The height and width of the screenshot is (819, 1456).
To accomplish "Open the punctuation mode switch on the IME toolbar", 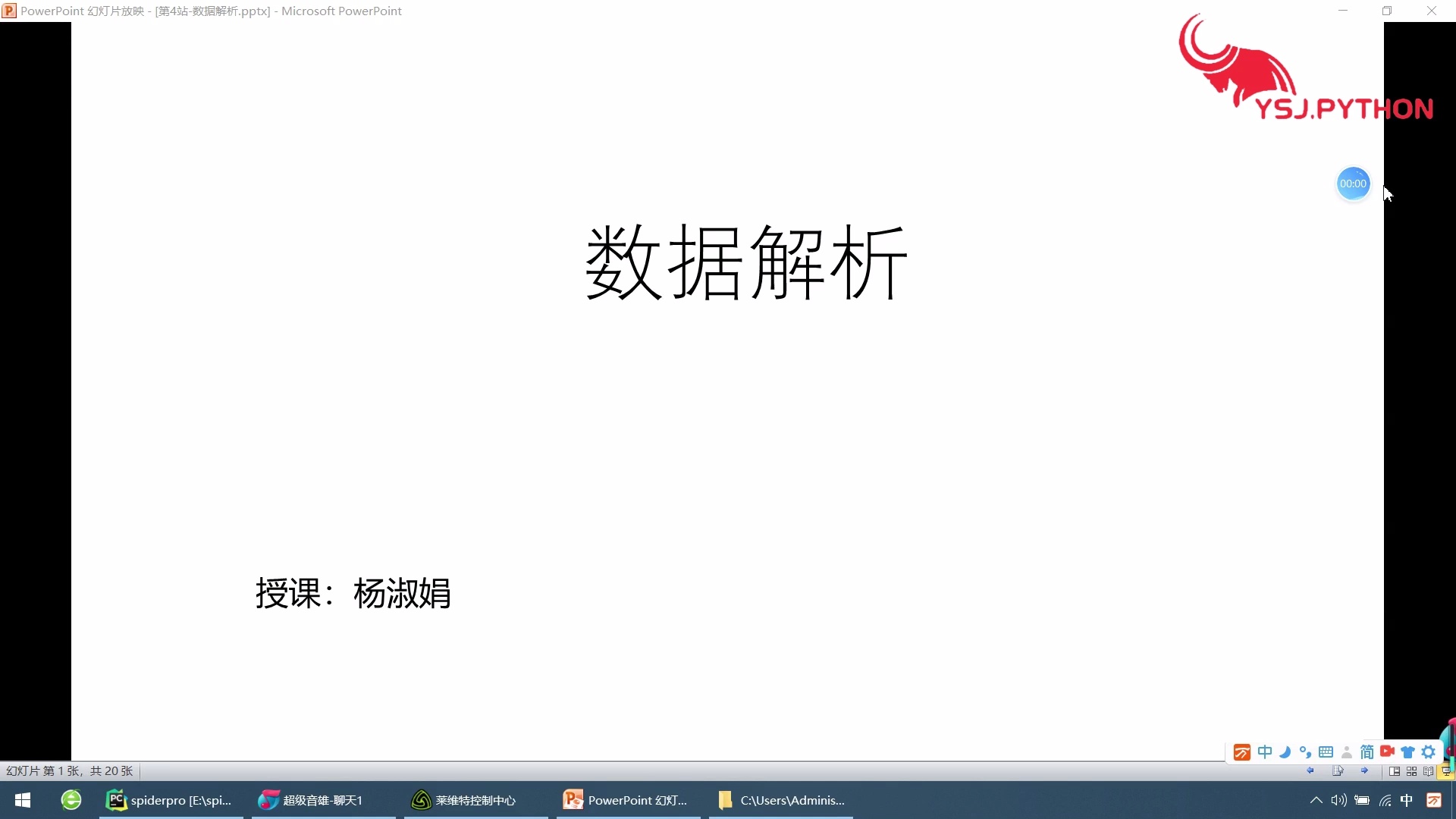I will click(1305, 752).
